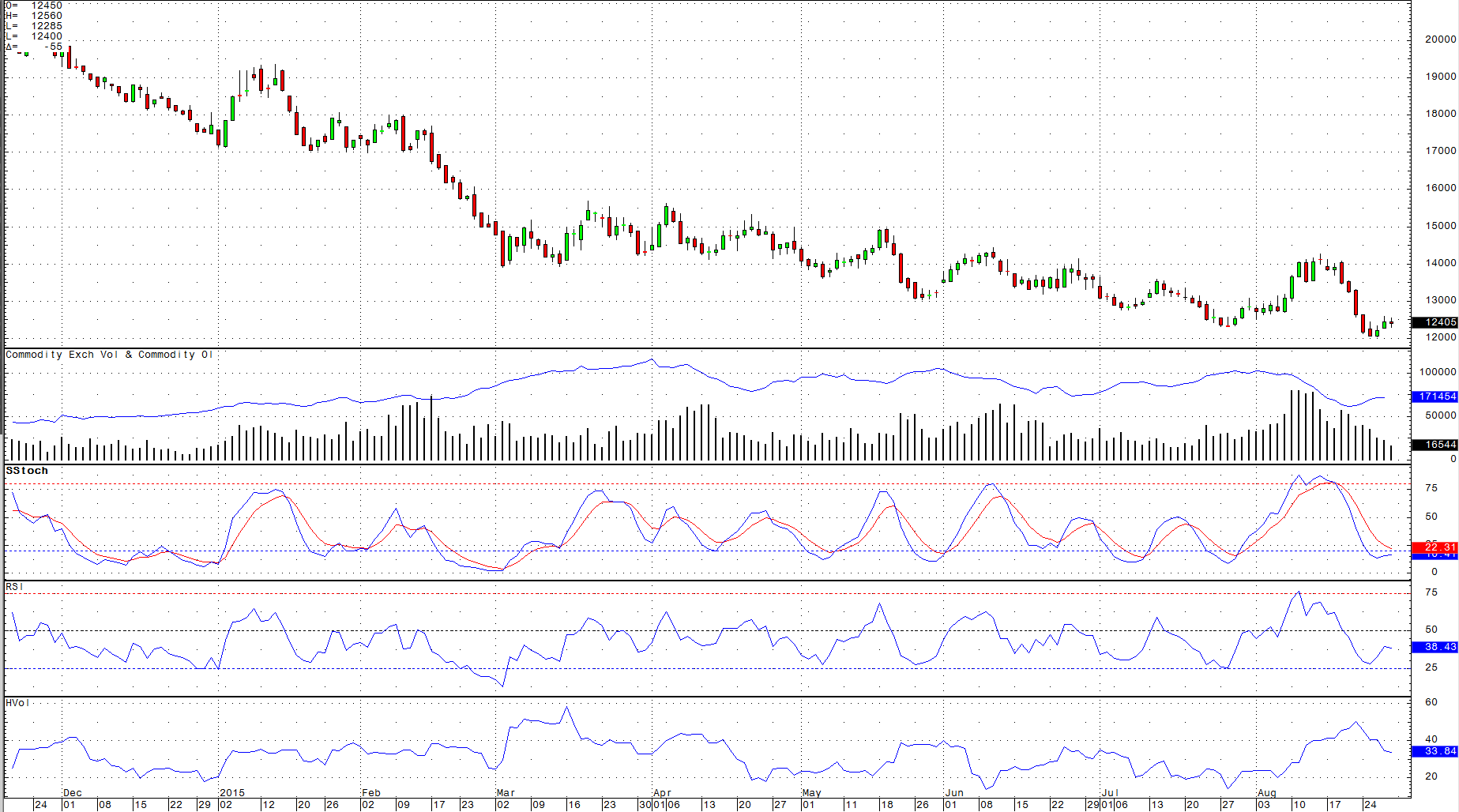
Task: Click the 2015 marker on the time axis
Action: coord(231,792)
